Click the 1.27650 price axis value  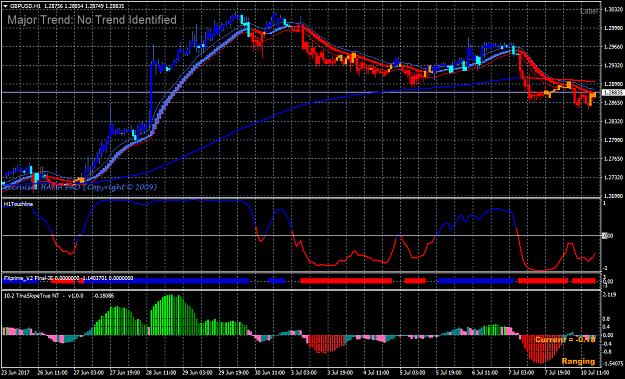(613, 159)
